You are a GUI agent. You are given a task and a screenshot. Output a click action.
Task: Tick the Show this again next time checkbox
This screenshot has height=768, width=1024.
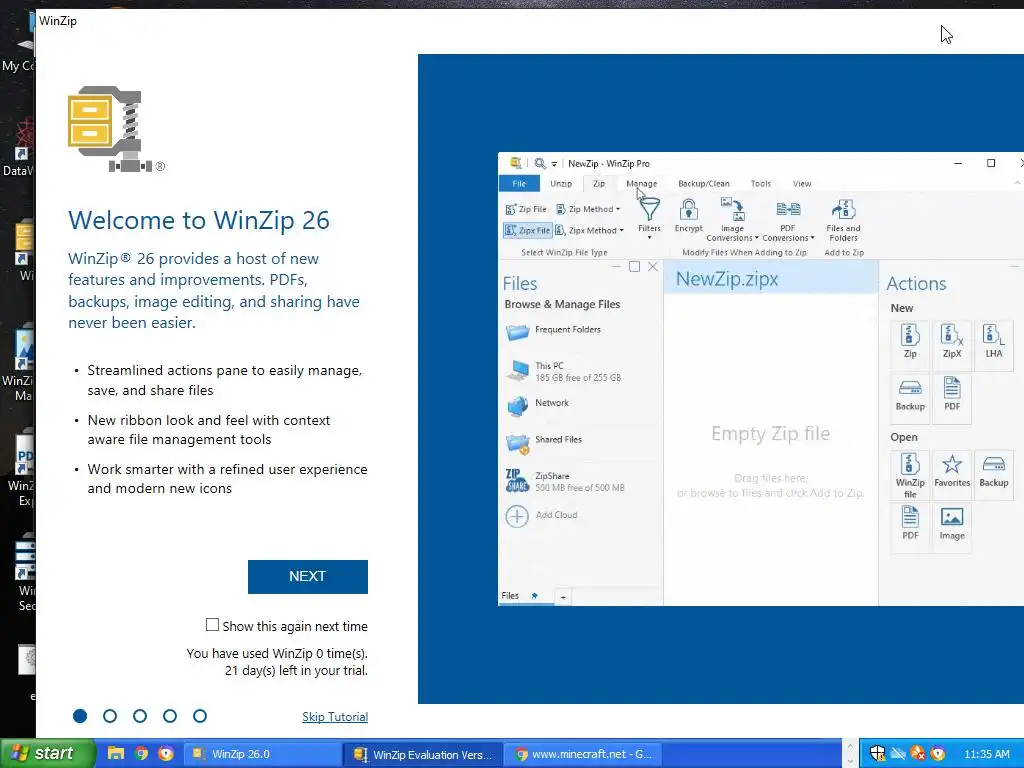(212, 625)
